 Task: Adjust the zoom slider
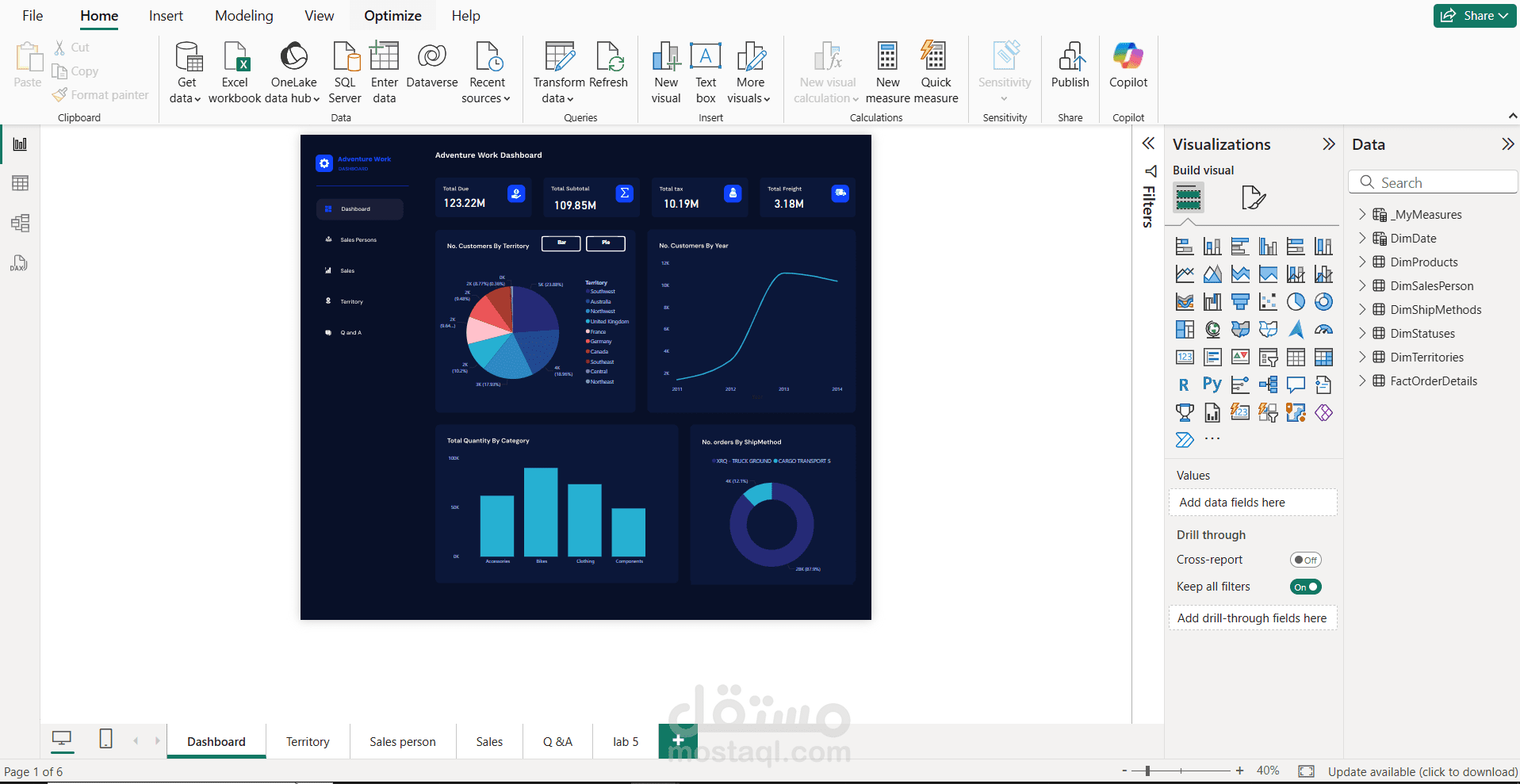1147,771
